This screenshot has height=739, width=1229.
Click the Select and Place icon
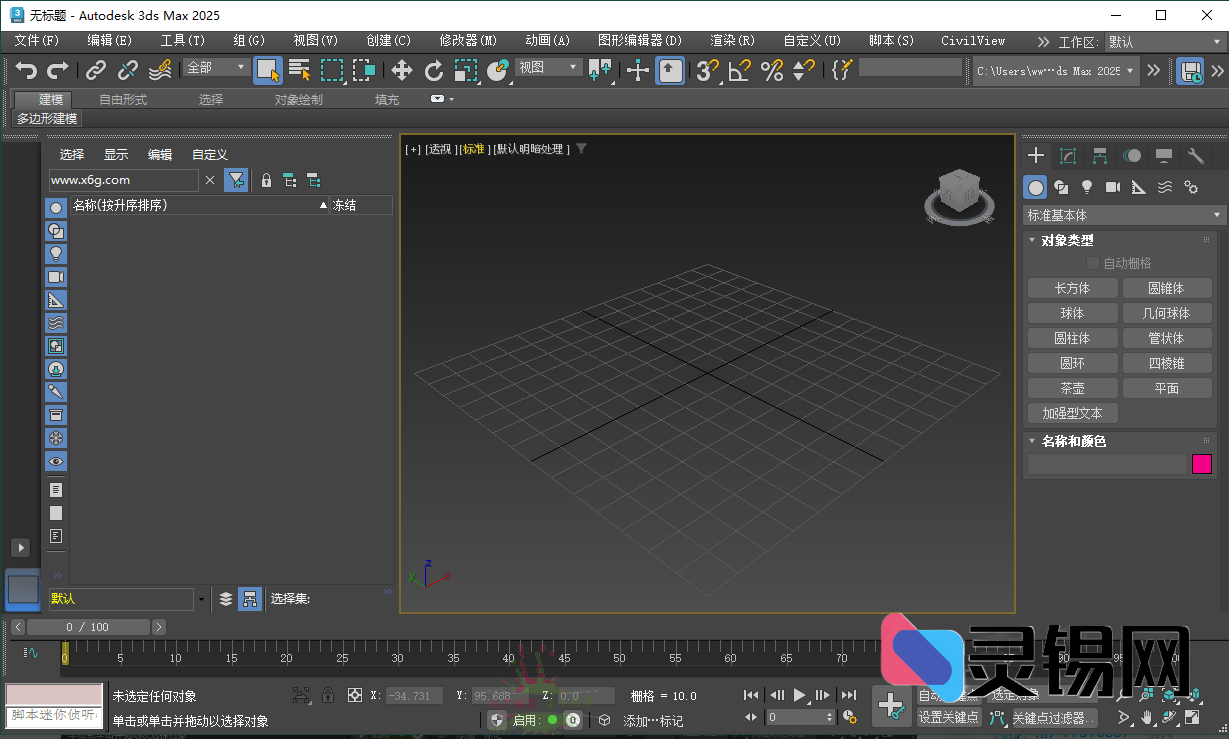tap(498, 70)
